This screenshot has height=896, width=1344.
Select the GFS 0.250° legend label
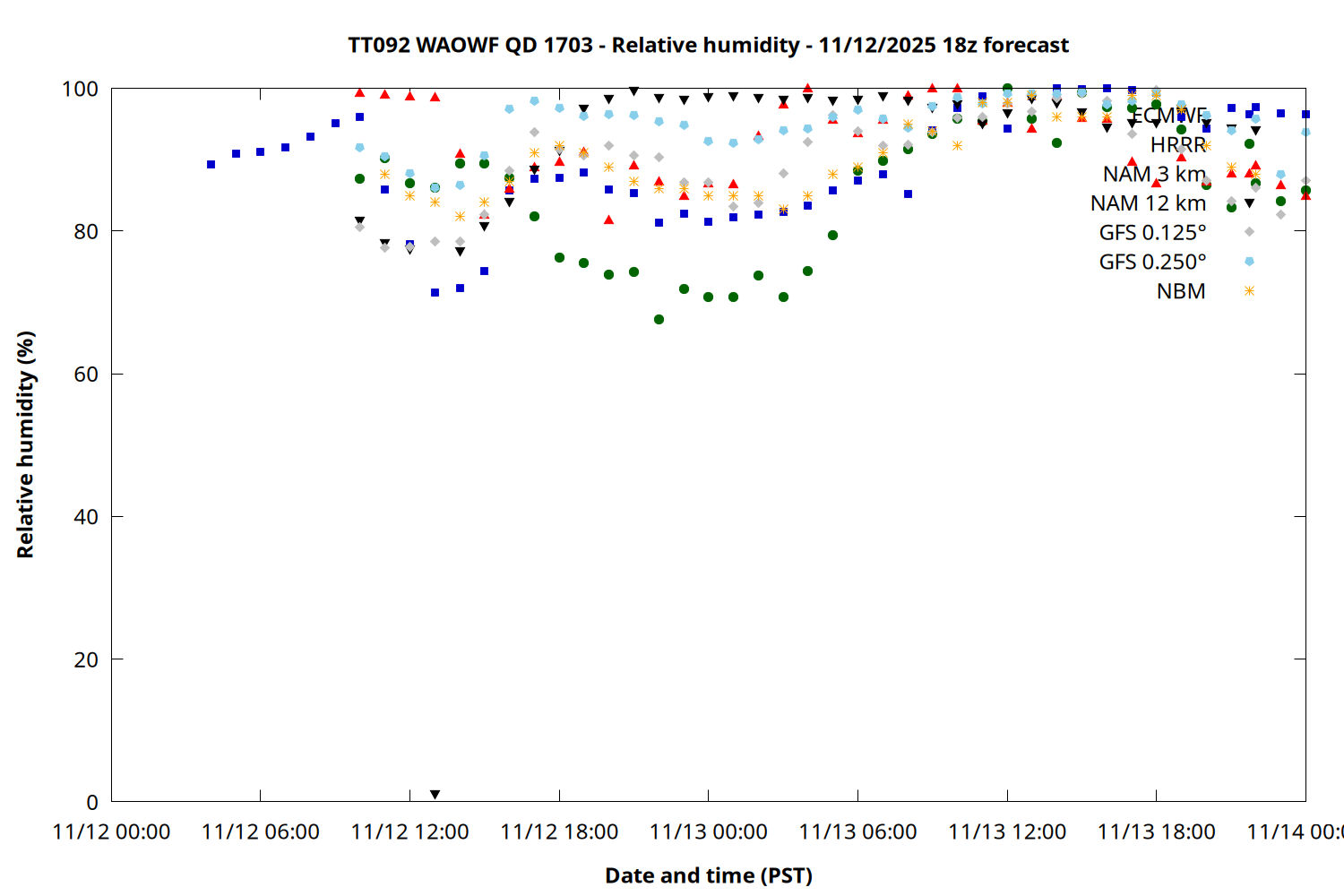(1152, 262)
